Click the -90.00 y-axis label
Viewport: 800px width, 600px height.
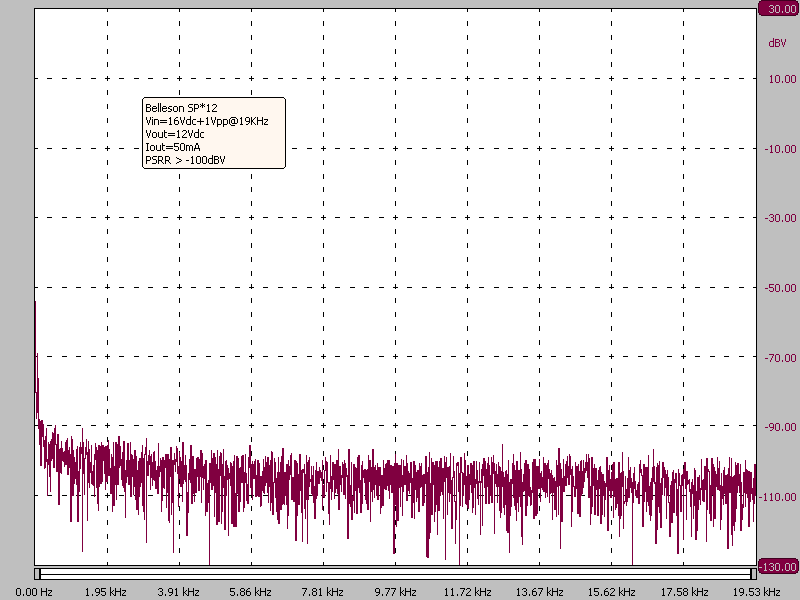pos(781,427)
